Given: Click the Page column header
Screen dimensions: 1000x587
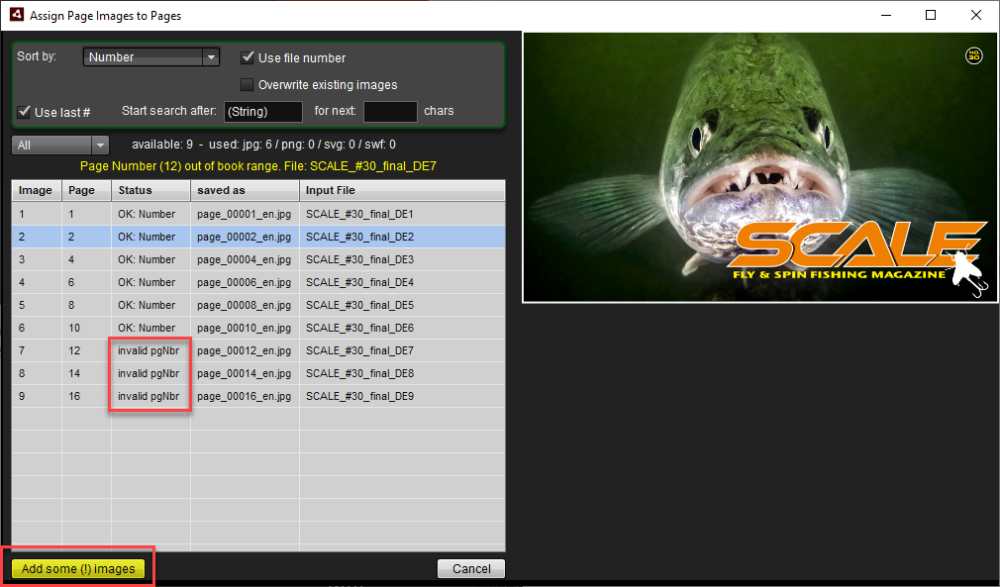Looking at the screenshot, I should pyautogui.click(x=87, y=190).
